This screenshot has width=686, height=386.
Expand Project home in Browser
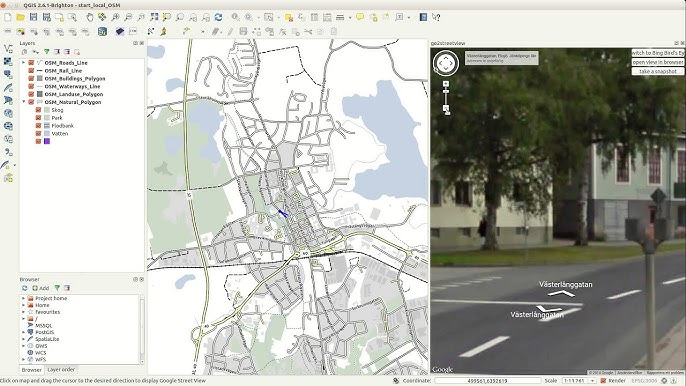(x=24, y=298)
